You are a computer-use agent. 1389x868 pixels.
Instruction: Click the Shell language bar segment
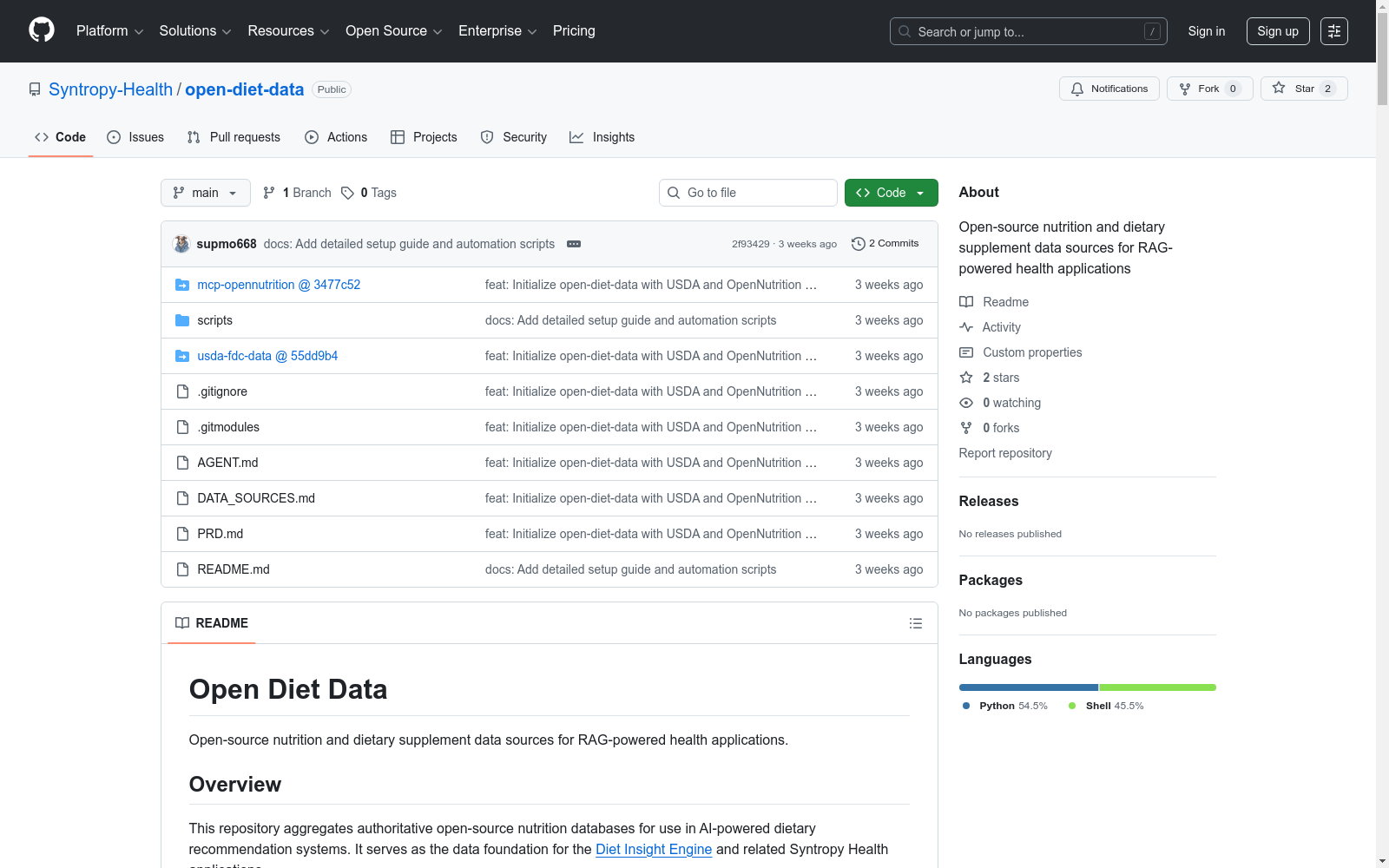point(1158,687)
